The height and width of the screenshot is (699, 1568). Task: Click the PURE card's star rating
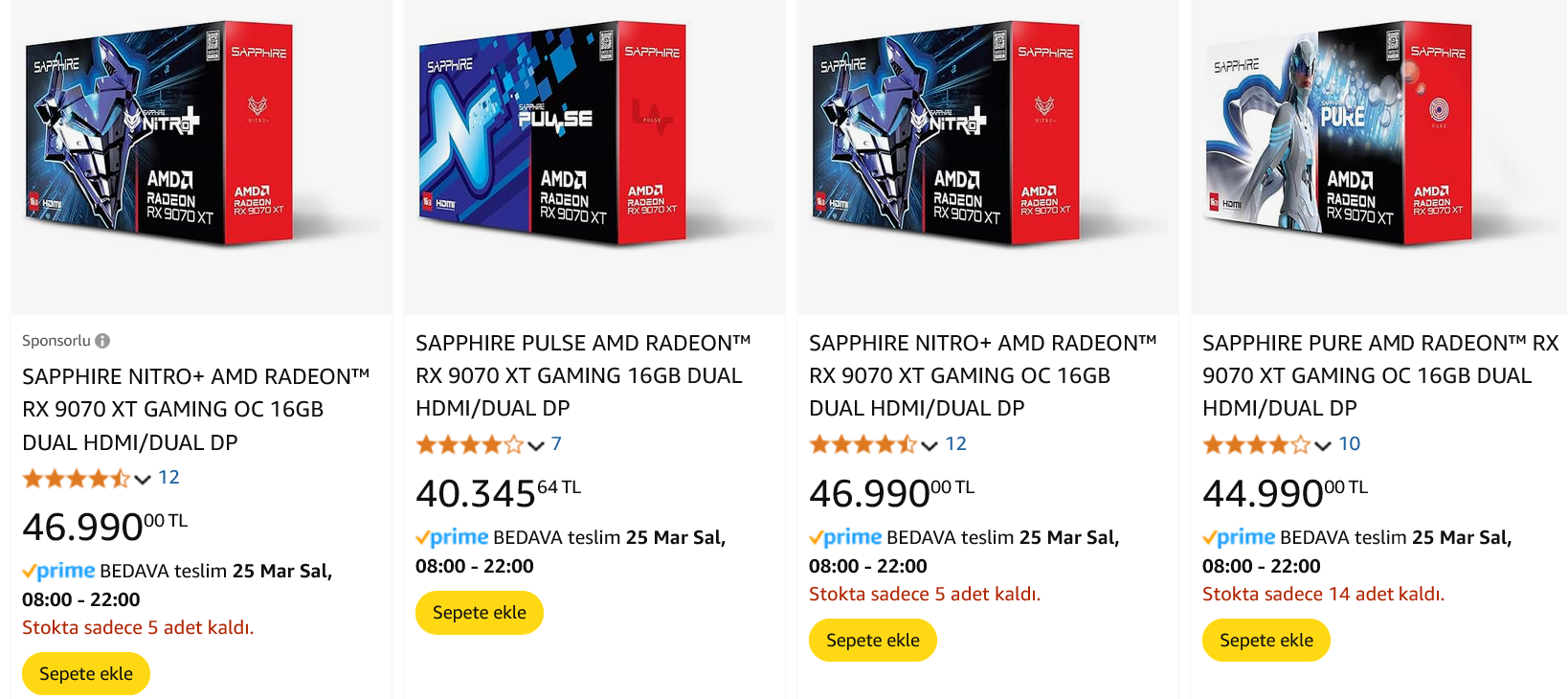tap(1256, 444)
